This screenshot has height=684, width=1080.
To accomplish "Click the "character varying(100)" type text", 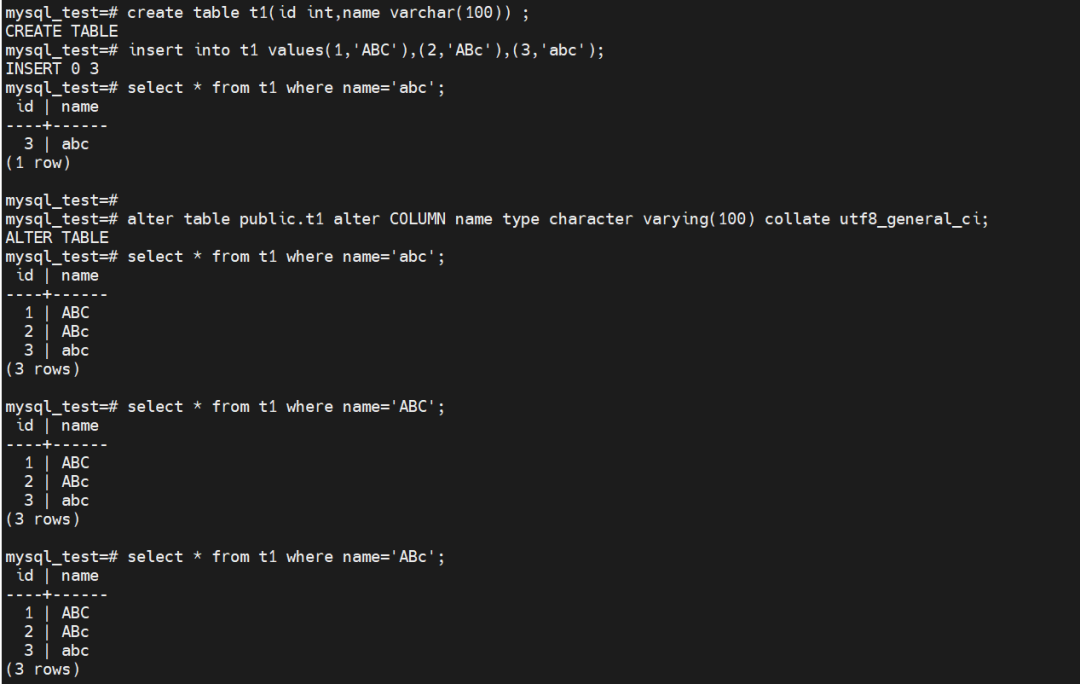I will pos(652,219).
